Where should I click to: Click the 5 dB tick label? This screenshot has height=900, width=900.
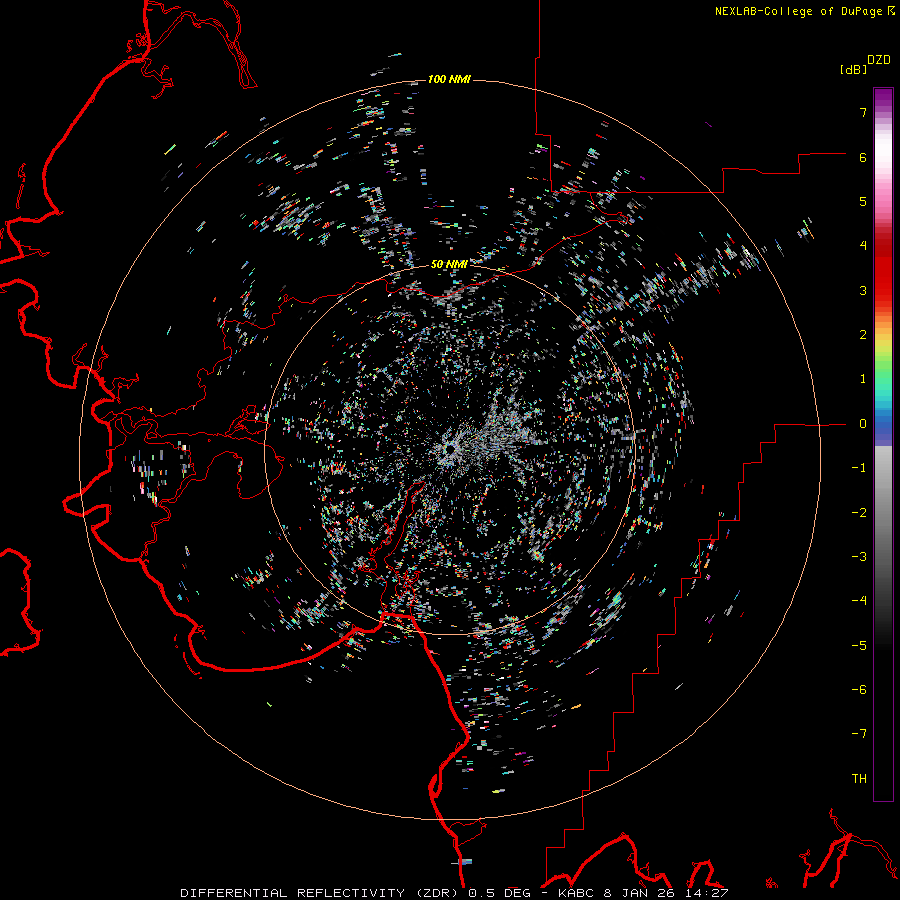(x=863, y=201)
